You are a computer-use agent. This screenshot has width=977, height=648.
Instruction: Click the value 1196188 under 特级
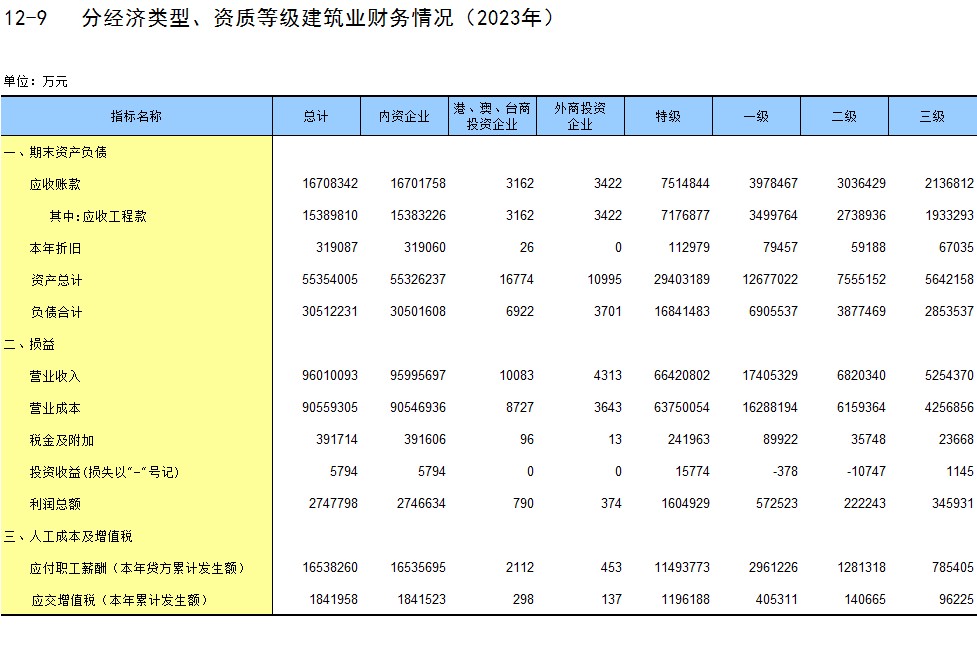[685, 599]
